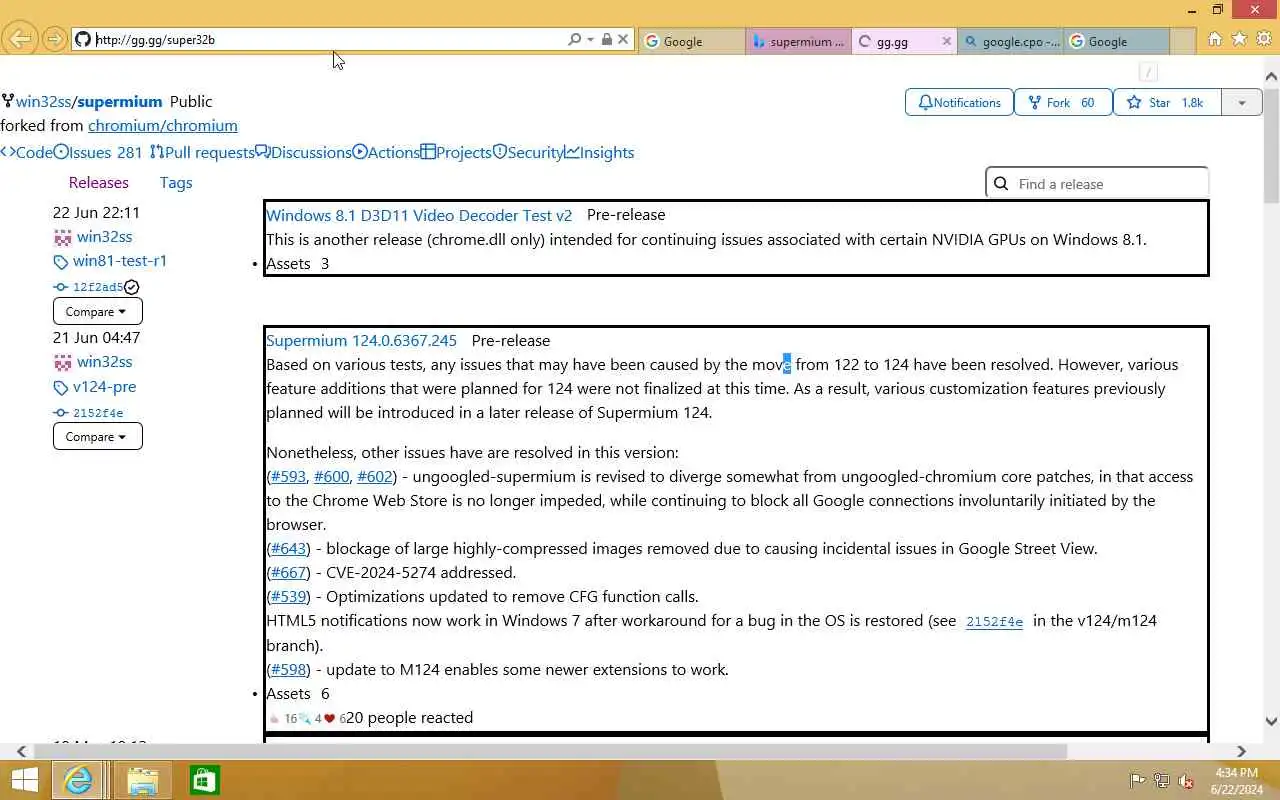Open a new blank tab

click(x=1182, y=41)
